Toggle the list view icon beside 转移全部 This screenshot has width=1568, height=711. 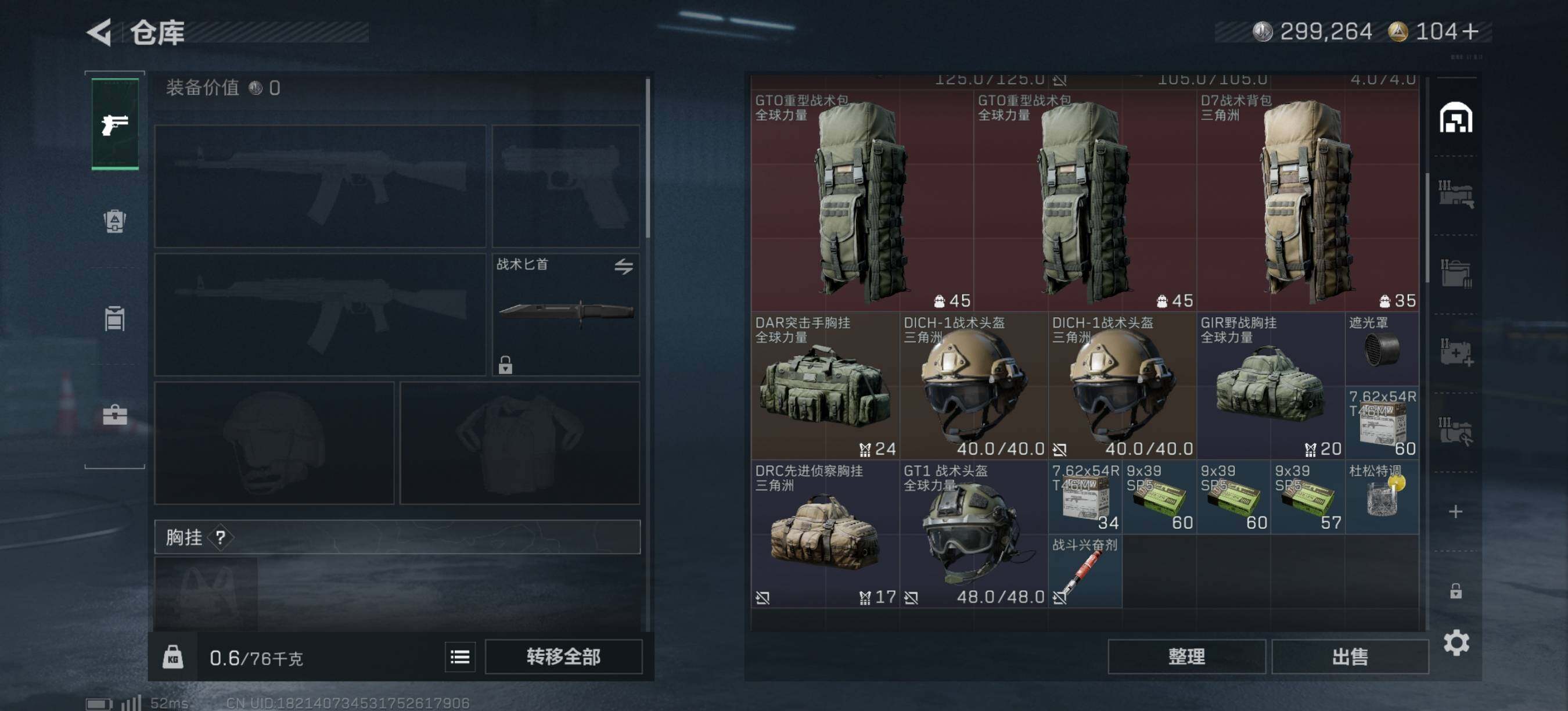point(459,657)
